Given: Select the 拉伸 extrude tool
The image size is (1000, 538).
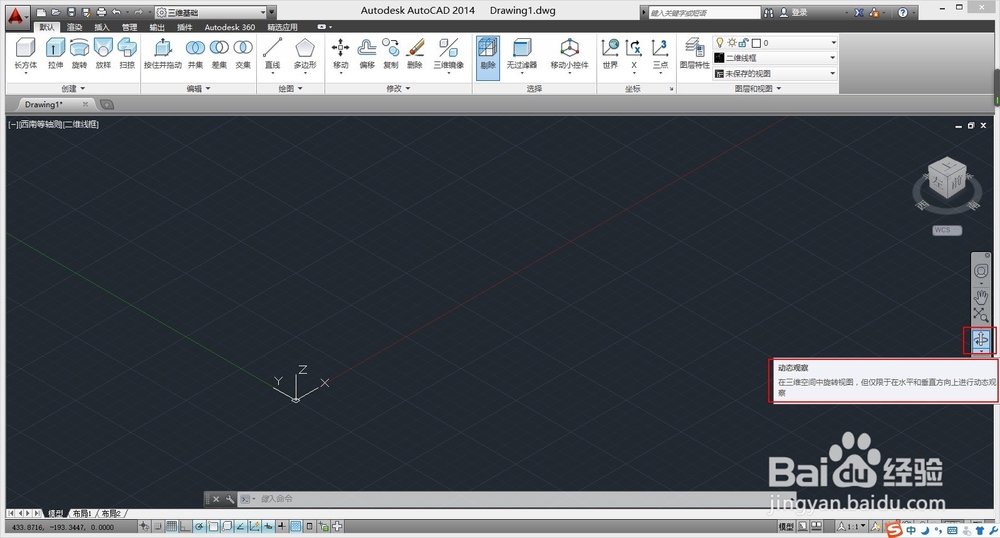Looking at the screenshot, I should coord(55,54).
